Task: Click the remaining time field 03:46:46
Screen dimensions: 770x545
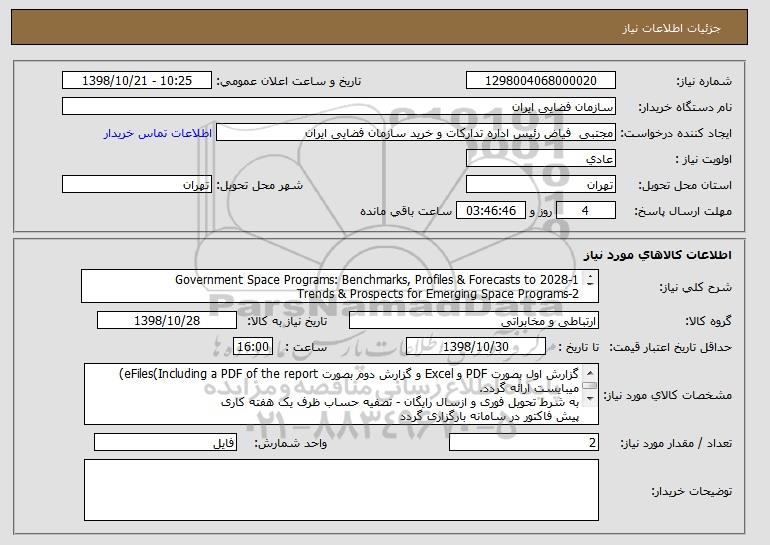Action: click(491, 211)
